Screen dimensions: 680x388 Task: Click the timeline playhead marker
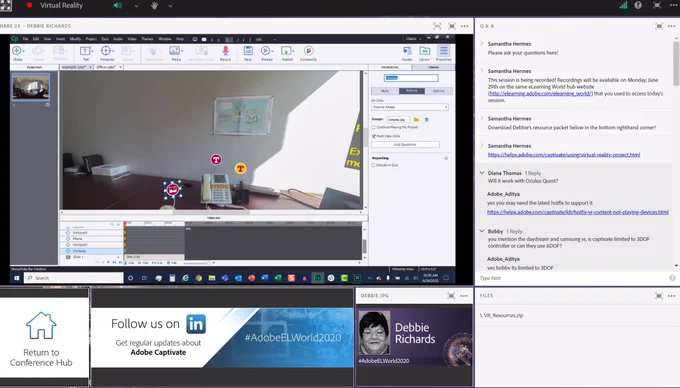coord(125,224)
